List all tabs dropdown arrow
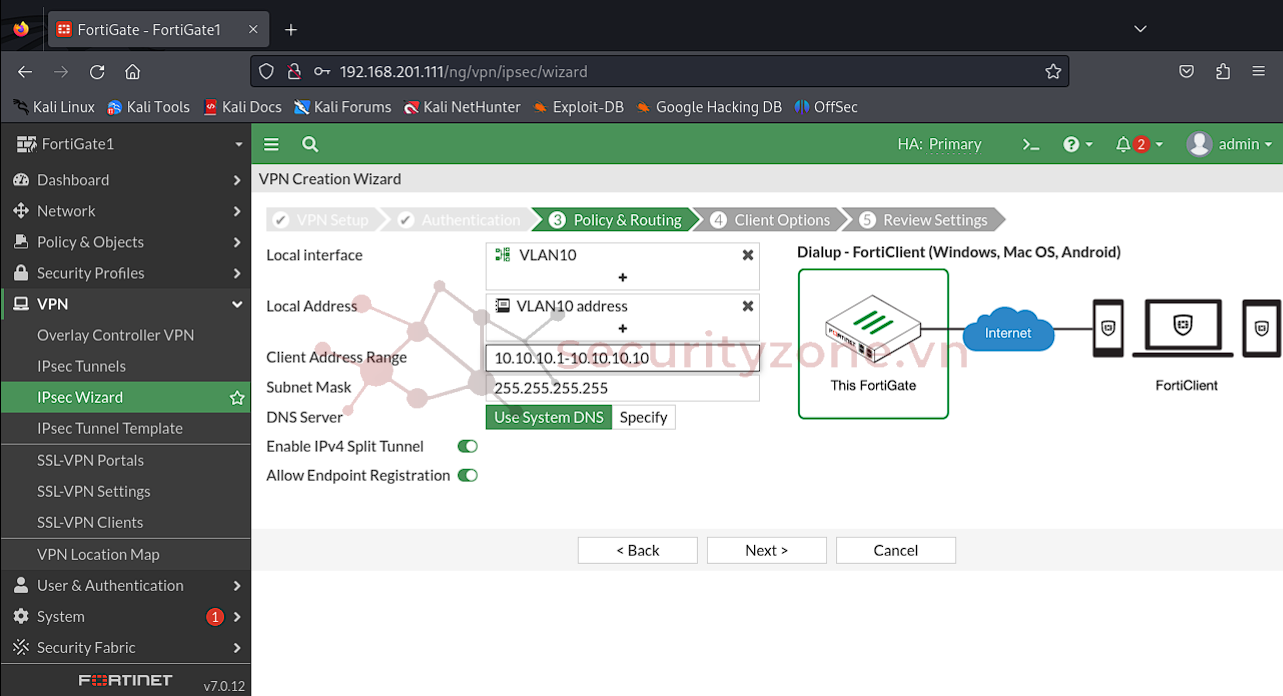1283x696 pixels. coord(1141,30)
